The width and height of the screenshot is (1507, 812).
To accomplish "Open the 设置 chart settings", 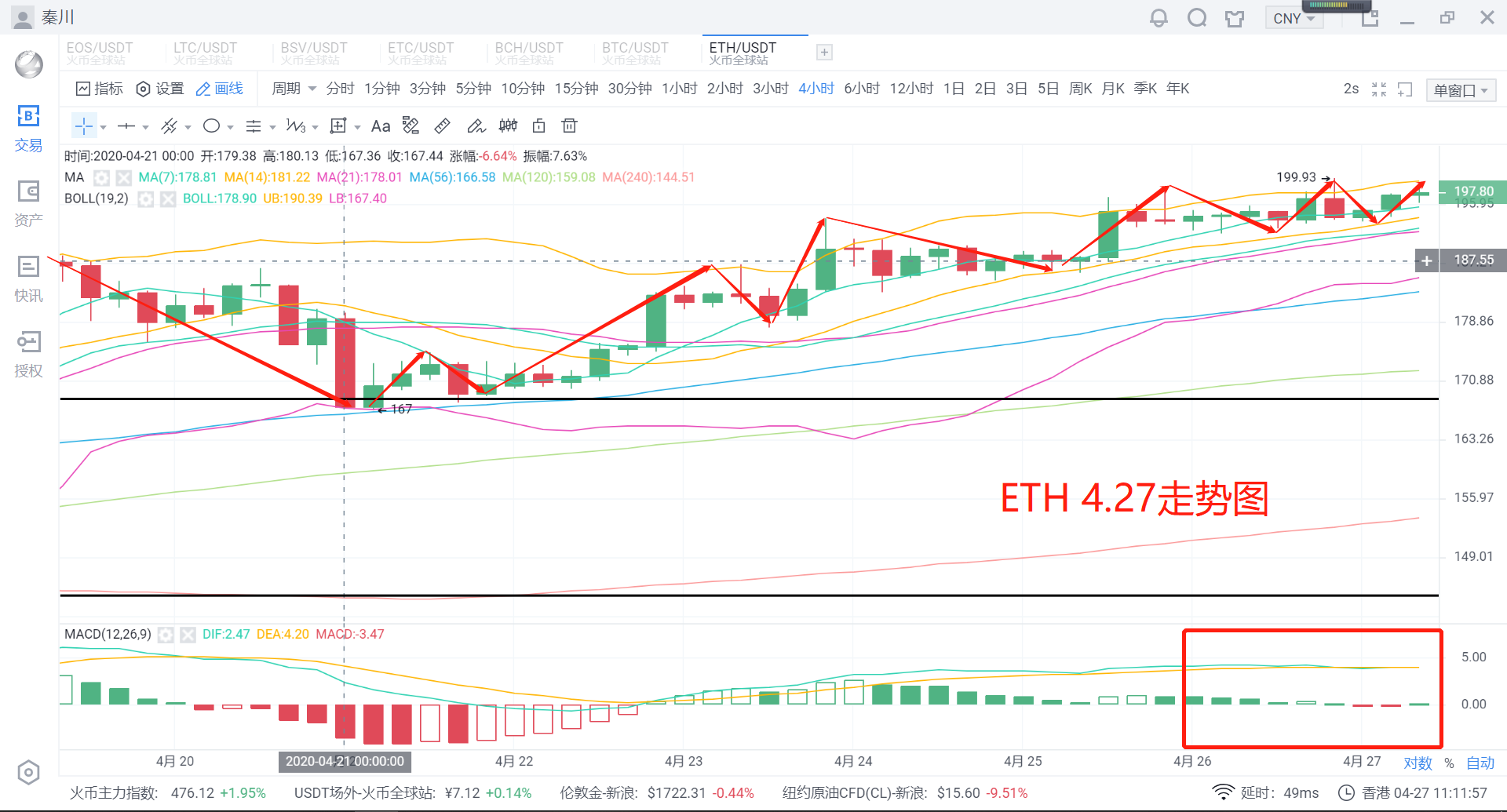I will [160, 89].
